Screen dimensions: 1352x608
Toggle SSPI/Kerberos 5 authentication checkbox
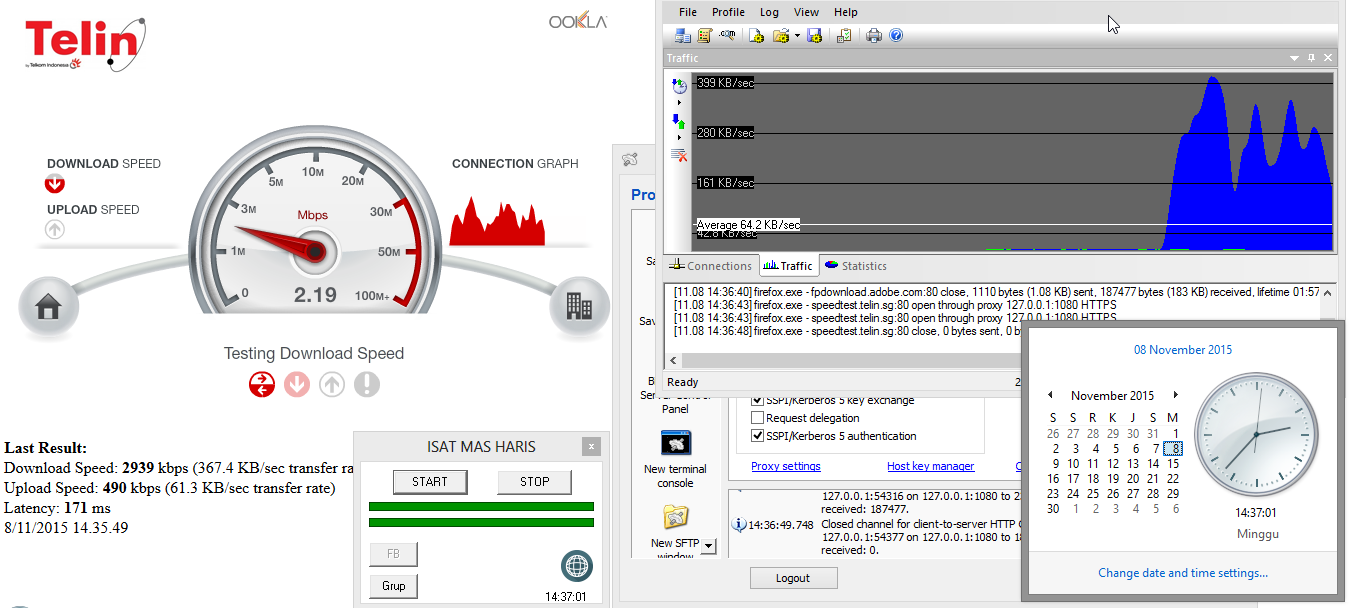pyautogui.click(x=757, y=436)
